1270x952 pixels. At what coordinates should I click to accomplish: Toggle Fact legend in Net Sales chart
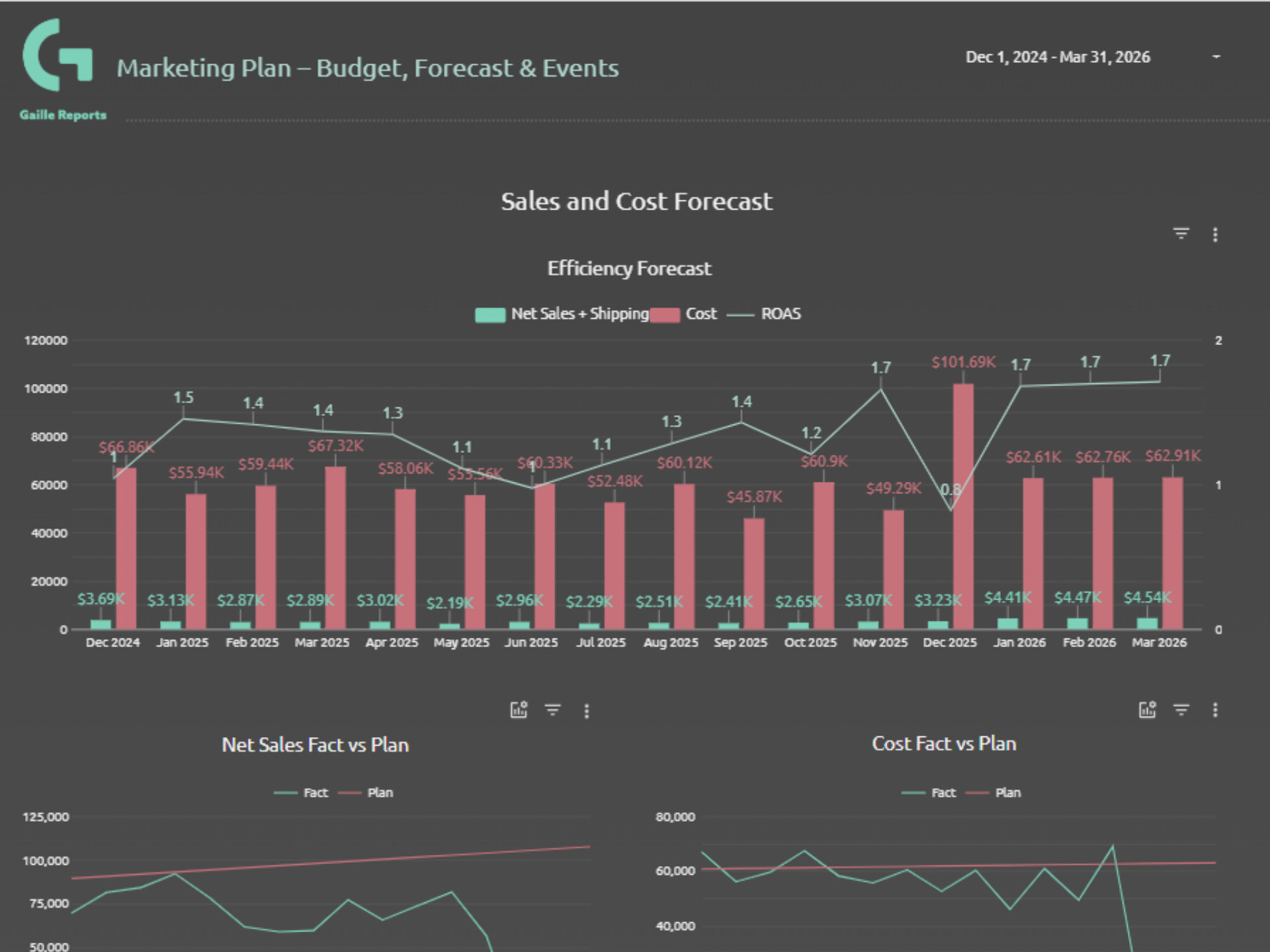point(315,793)
